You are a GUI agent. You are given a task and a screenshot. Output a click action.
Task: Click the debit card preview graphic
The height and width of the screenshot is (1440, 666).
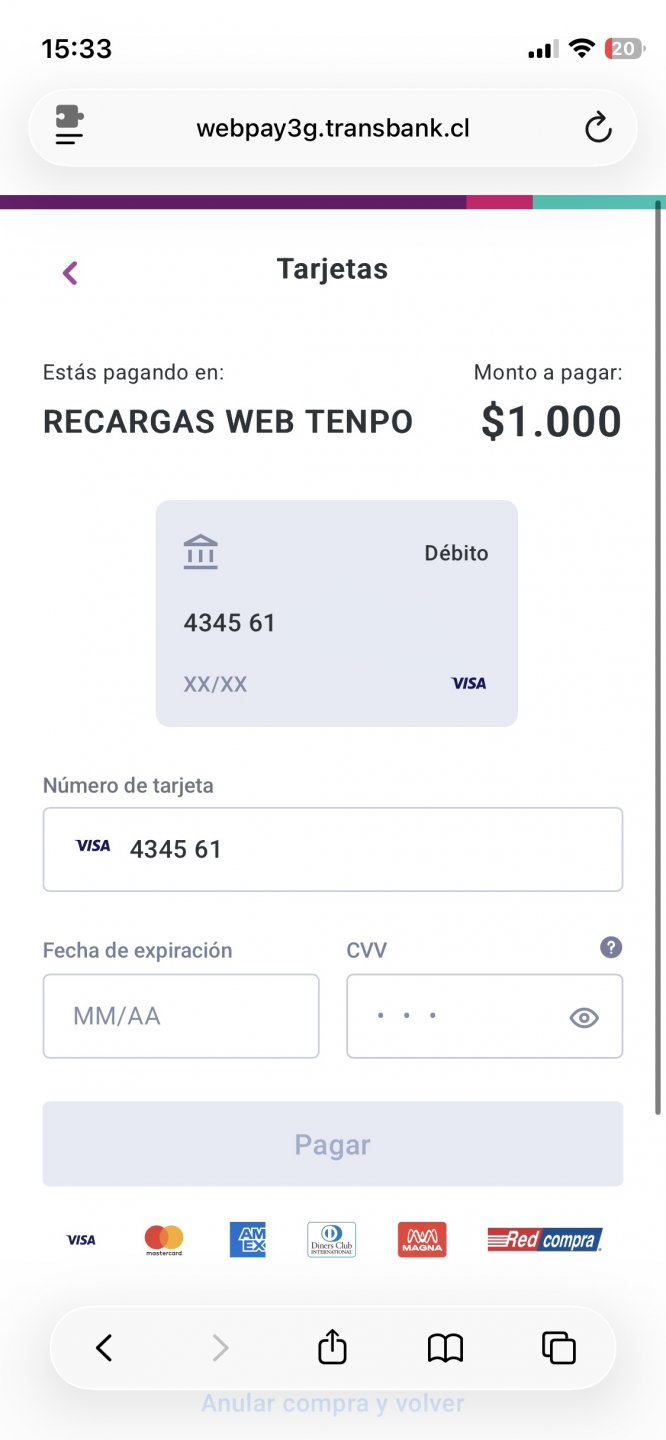point(336,613)
